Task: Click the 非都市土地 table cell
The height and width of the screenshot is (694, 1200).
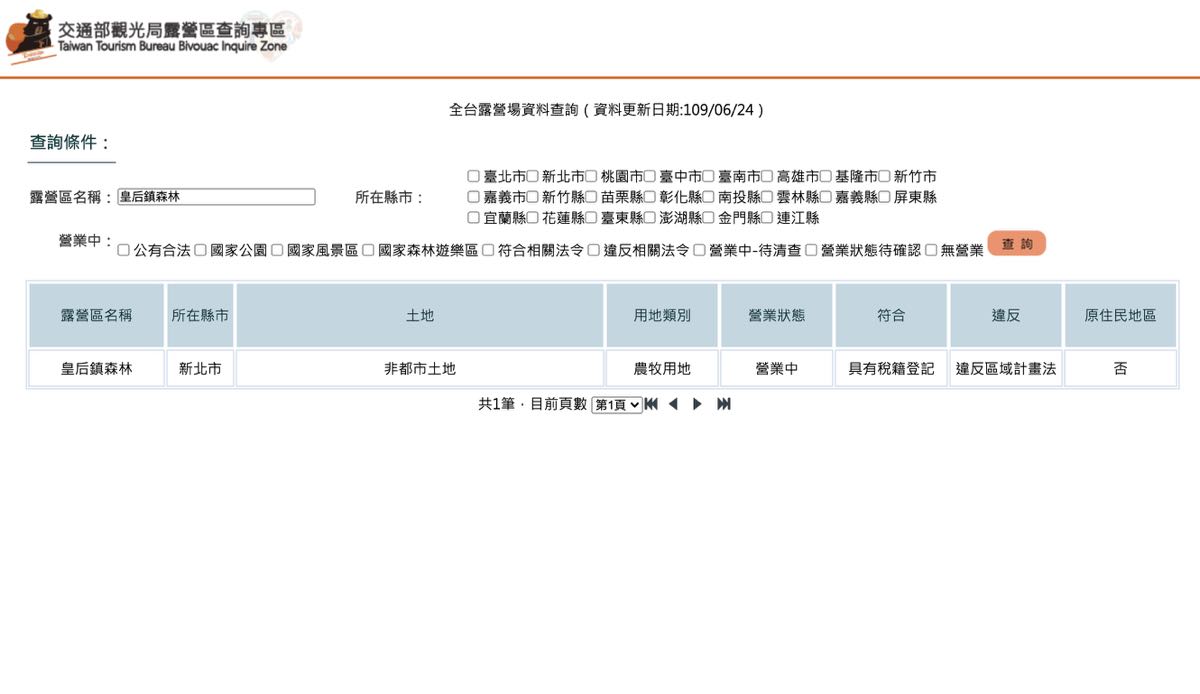Action: [420, 368]
